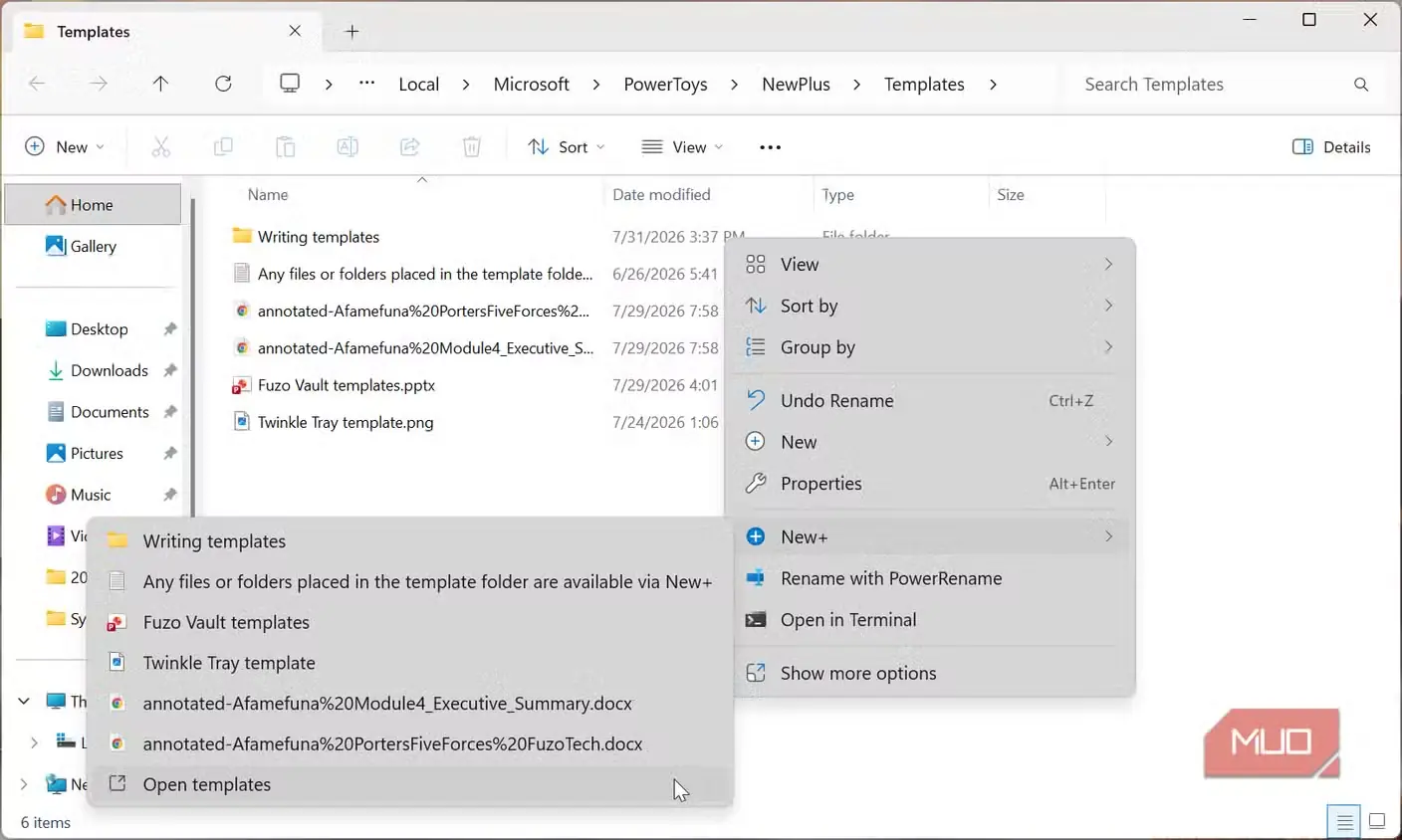Click the Copy toolbar icon

[x=223, y=147]
